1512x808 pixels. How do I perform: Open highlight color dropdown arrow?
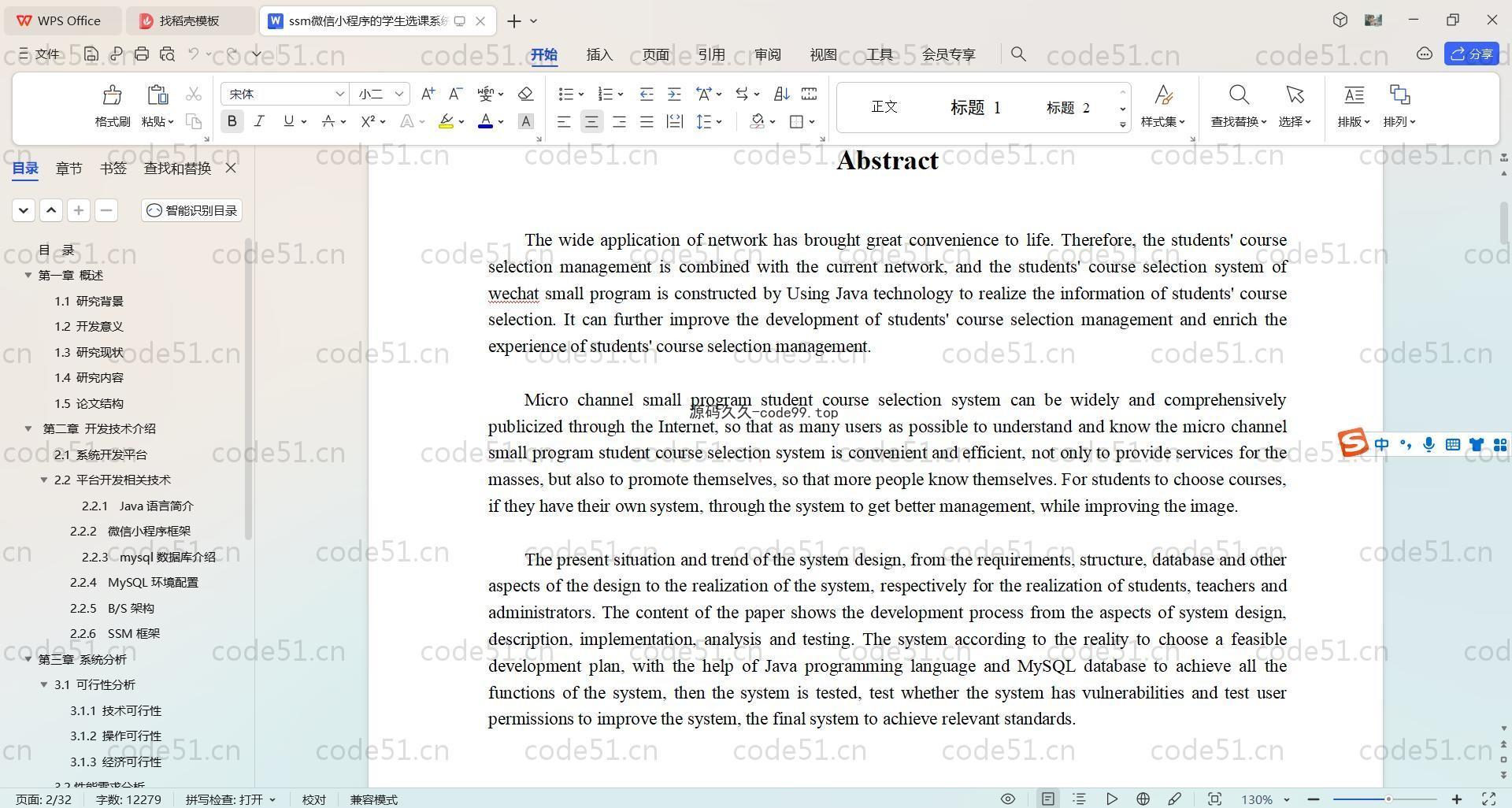click(461, 122)
